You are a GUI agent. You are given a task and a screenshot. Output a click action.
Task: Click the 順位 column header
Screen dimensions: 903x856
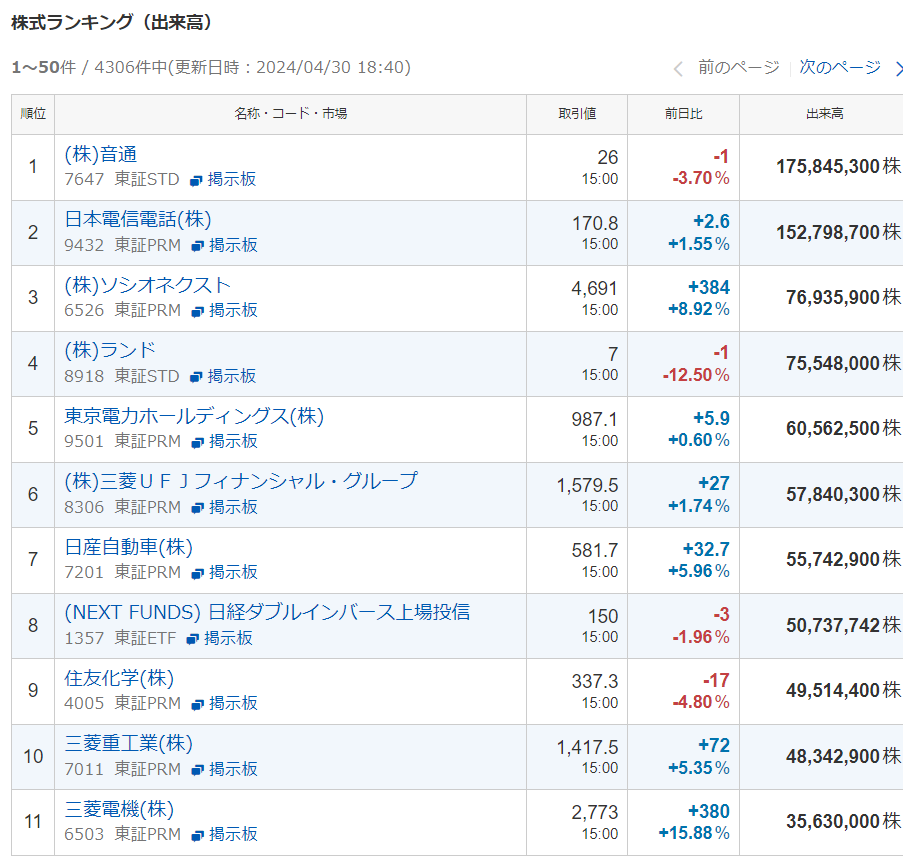click(x=33, y=114)
